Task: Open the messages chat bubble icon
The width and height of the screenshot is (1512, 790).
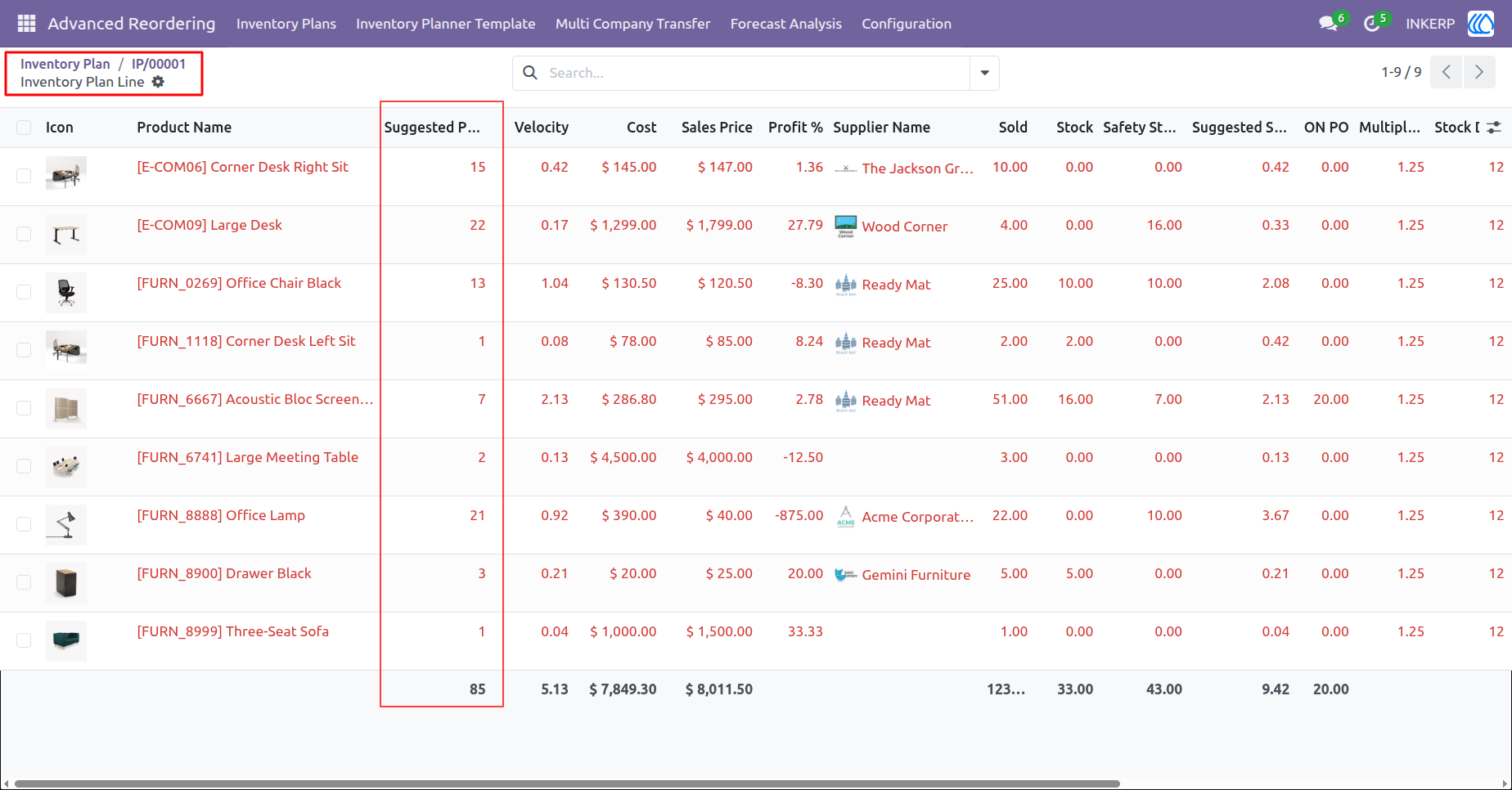Action: pos(1328,24)
